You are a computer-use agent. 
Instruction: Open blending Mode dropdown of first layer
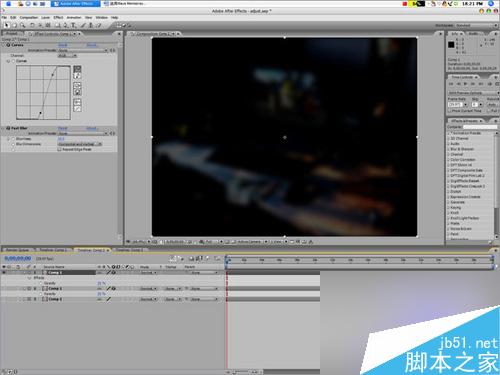[148, 273]
